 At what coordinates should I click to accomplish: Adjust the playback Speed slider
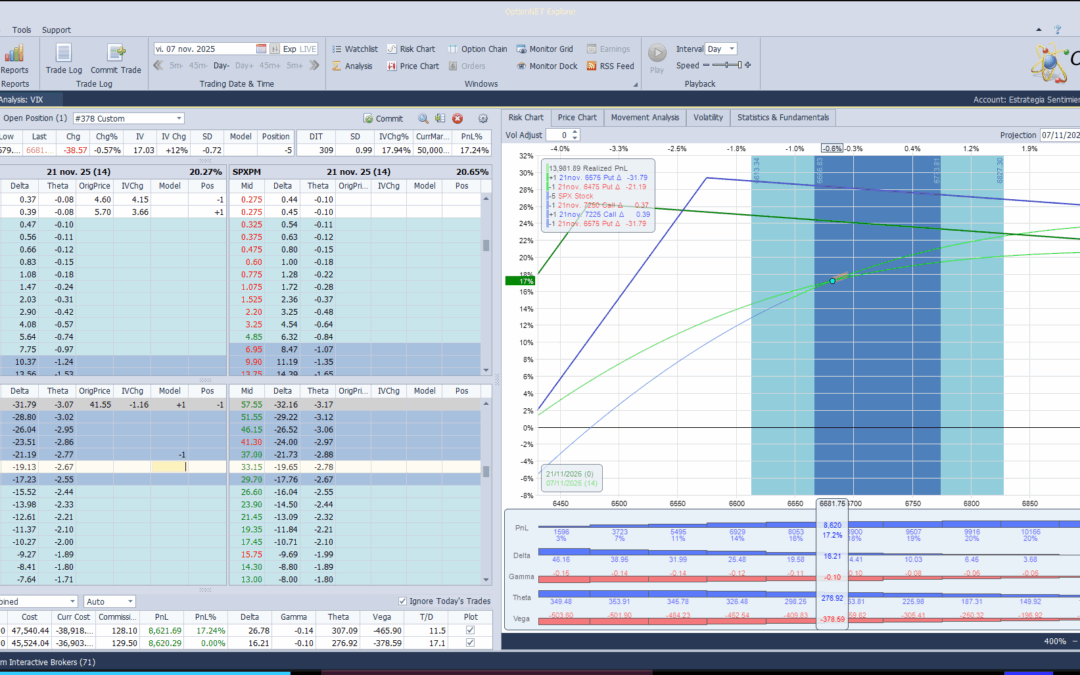tap(727, 65)
